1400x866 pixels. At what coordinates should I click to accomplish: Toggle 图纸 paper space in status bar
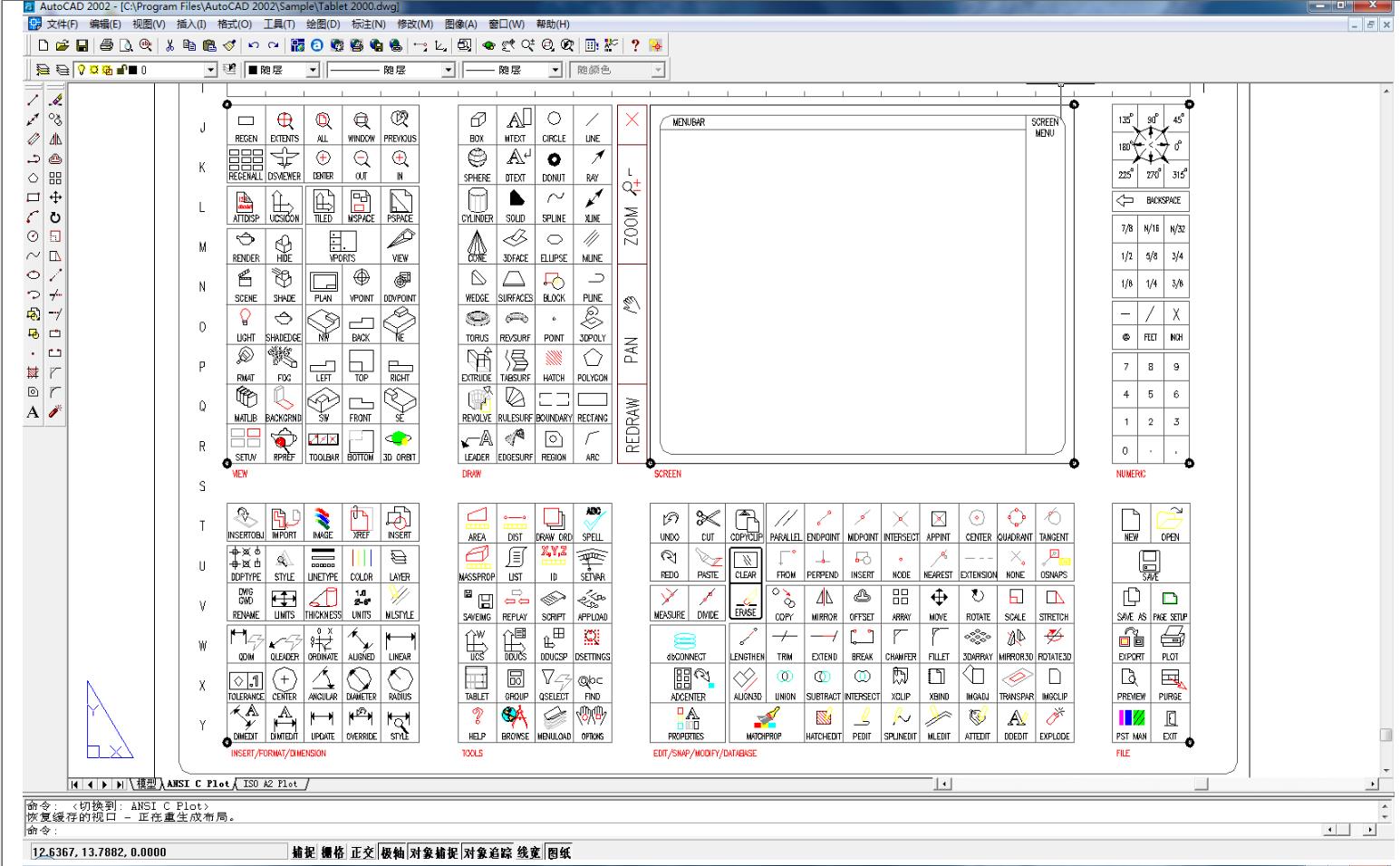[x=559, y=852]
